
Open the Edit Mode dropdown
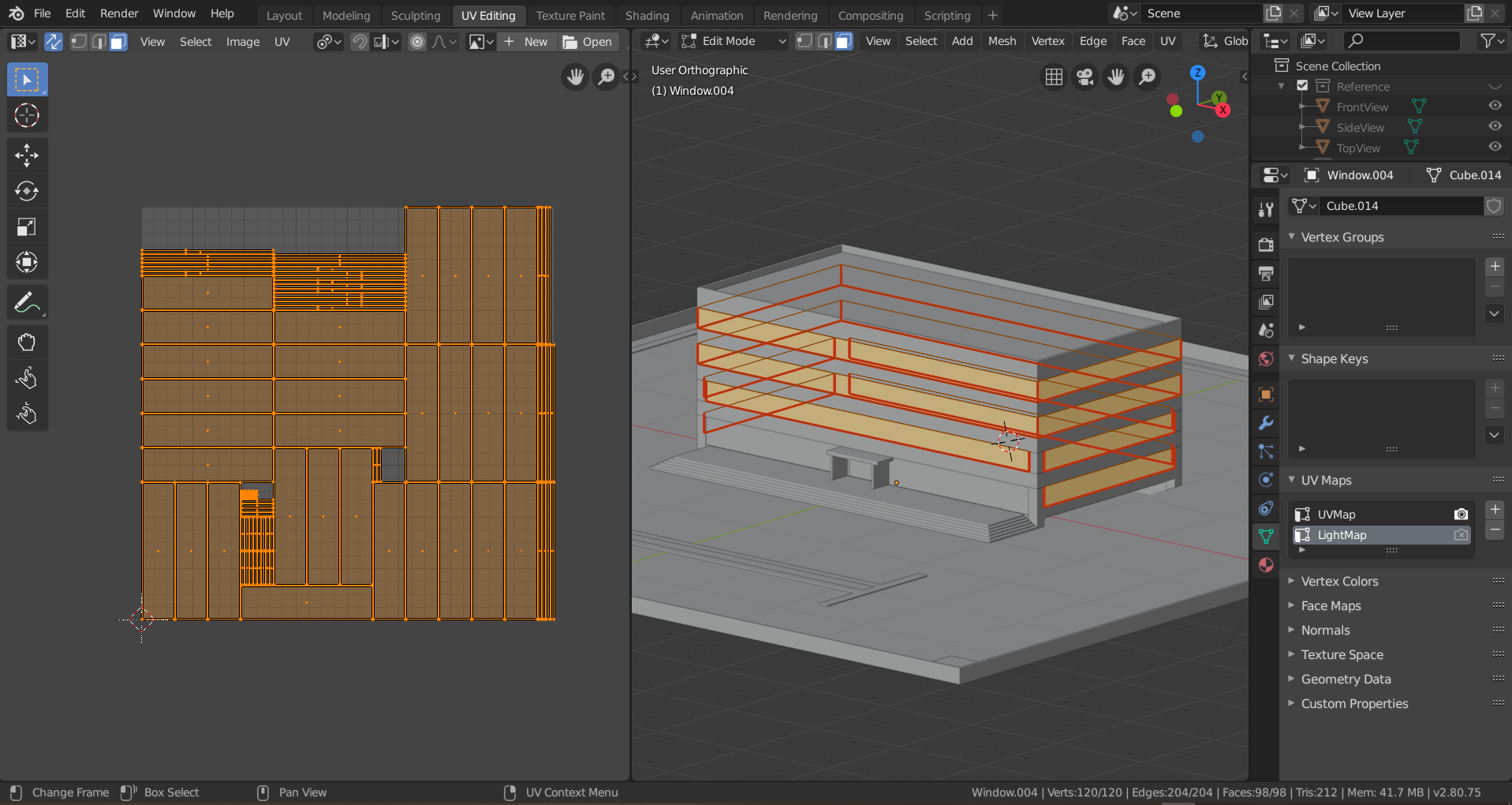click(732, 41)
